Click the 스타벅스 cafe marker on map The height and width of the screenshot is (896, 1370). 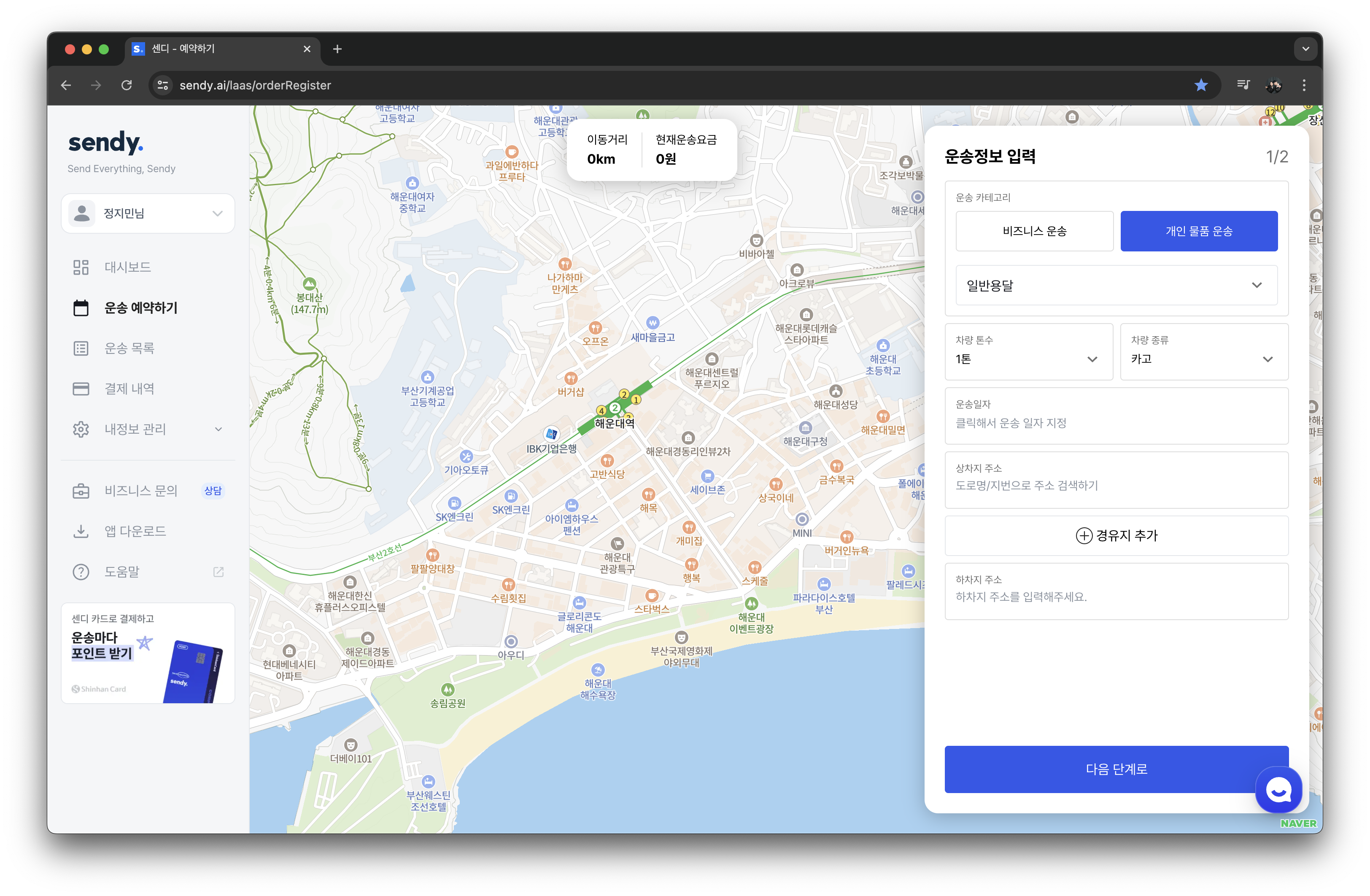point(652,595)
